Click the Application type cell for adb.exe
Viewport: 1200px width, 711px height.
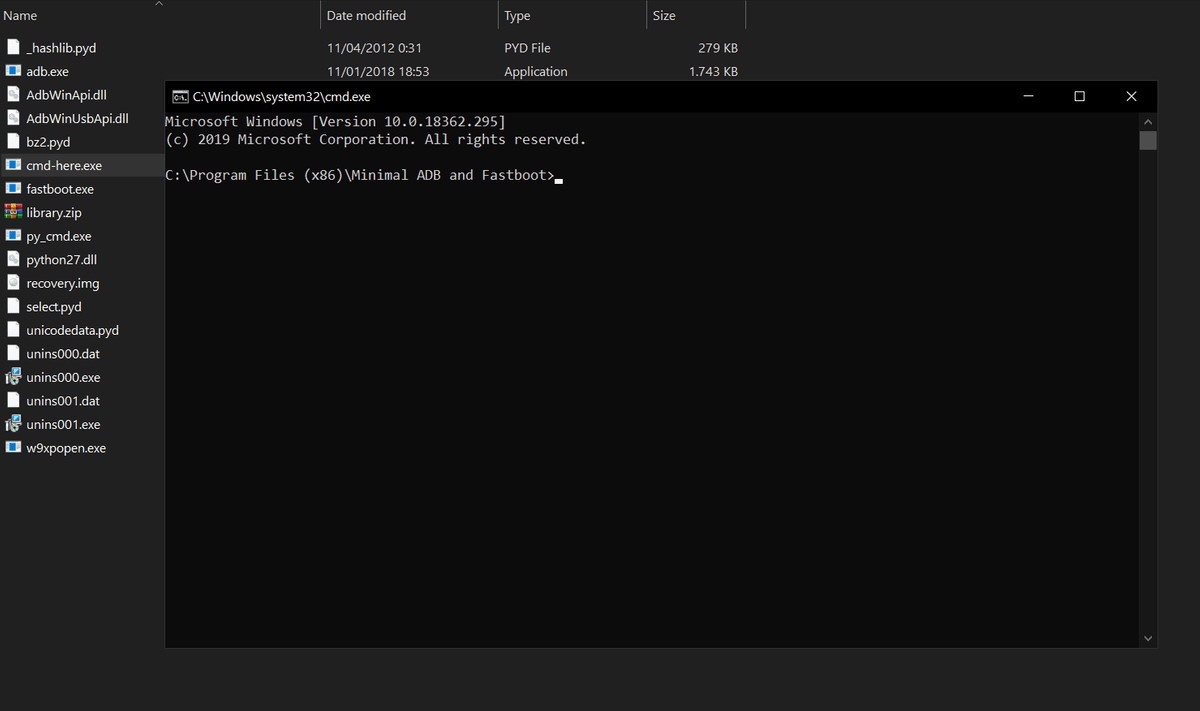click(536, 72)
